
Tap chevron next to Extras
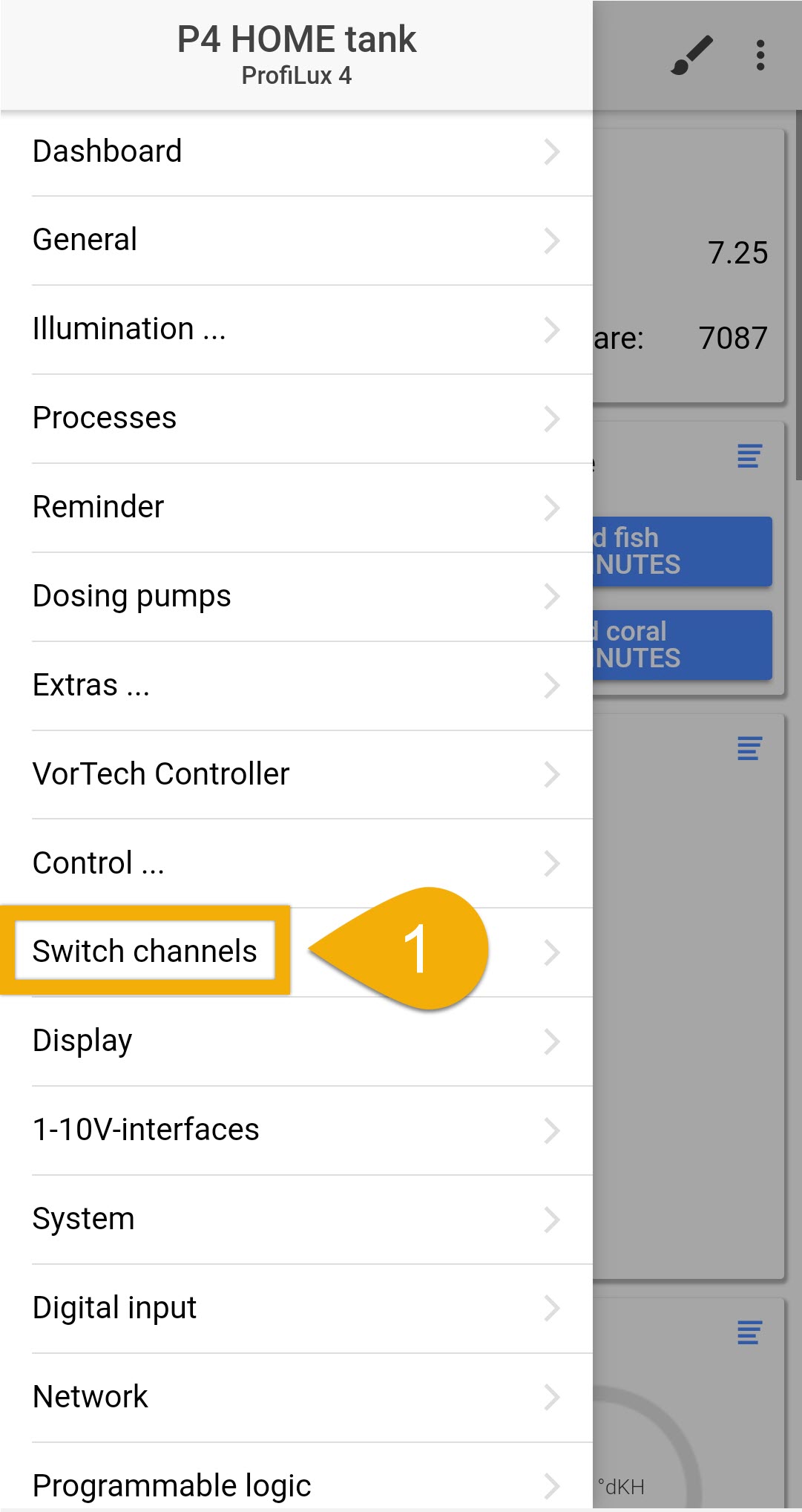point(551,685)
